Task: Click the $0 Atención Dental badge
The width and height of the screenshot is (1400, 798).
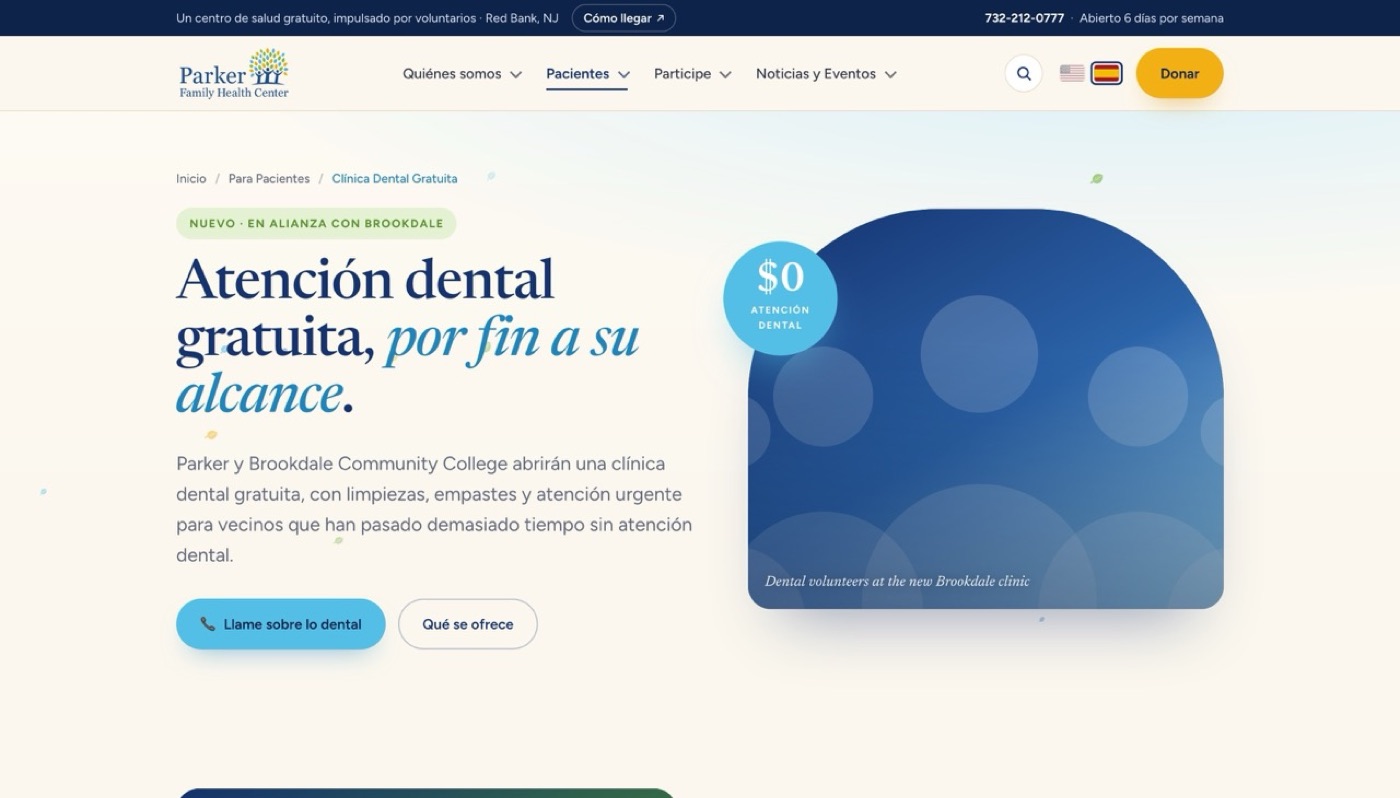Action: pyautogui.click(x=780, y=298)
